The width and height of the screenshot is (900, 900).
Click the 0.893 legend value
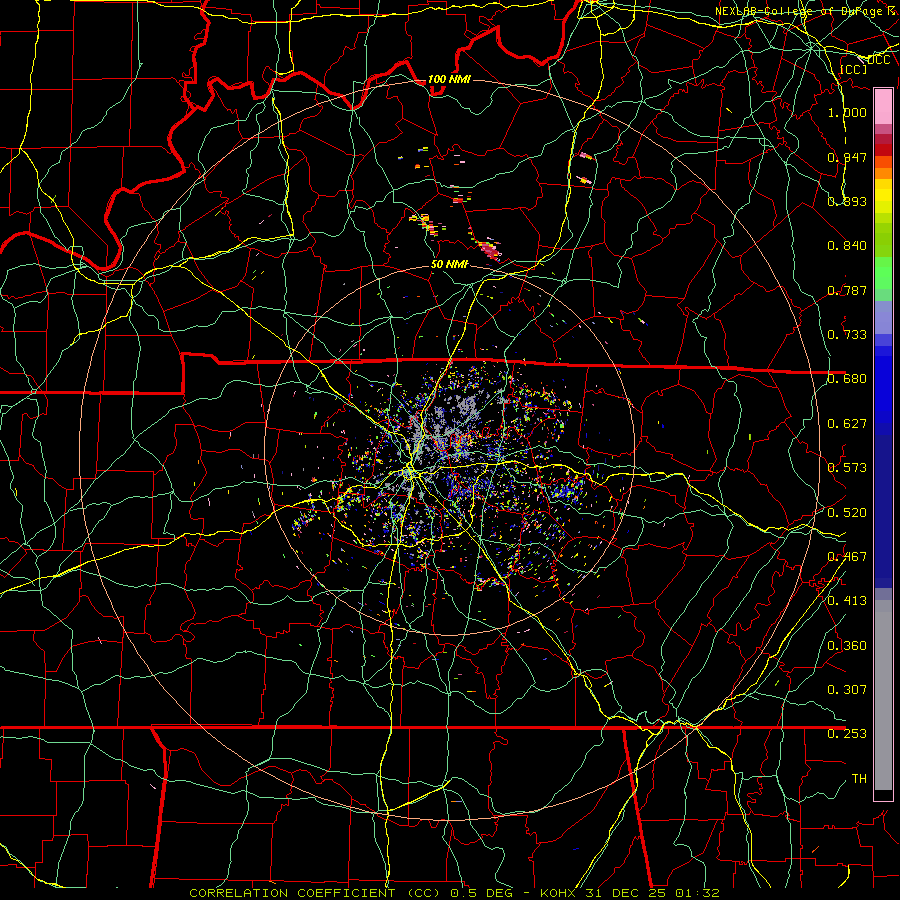[x=847, y=201]
